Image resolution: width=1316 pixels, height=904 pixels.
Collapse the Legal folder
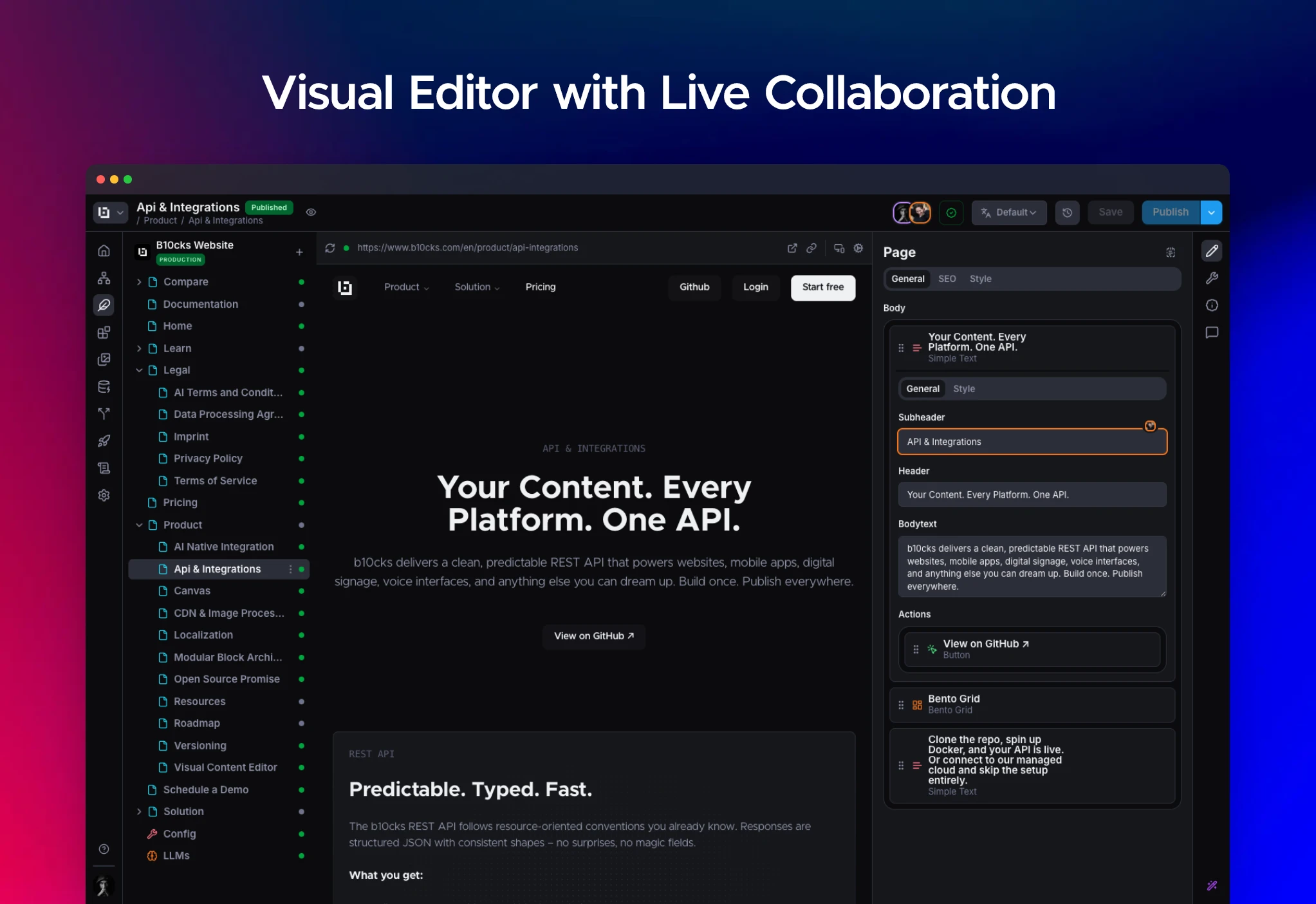139,370
